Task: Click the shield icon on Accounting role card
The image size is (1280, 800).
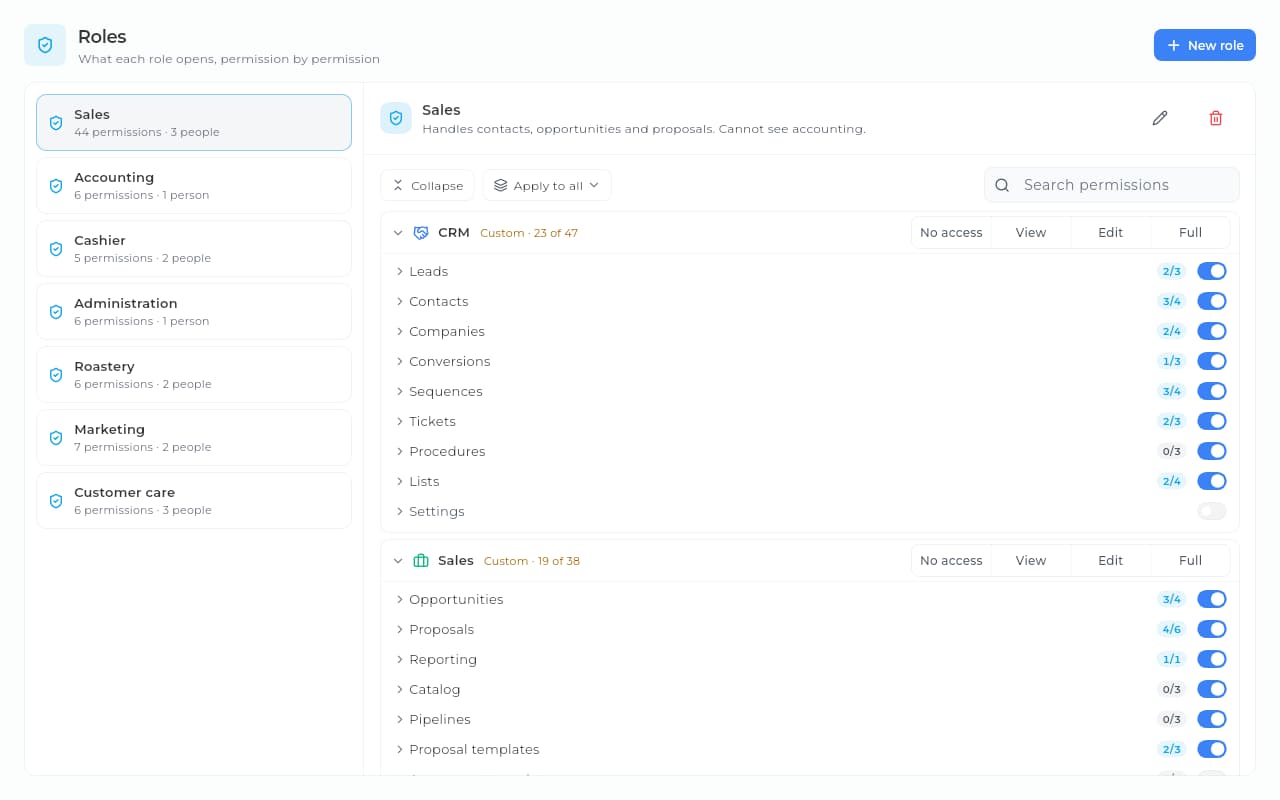Action: (56, 186)
